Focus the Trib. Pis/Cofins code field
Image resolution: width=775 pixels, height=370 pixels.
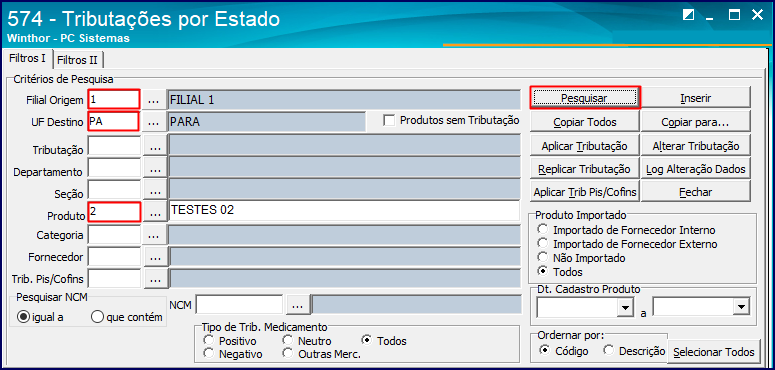pos(114,279)
